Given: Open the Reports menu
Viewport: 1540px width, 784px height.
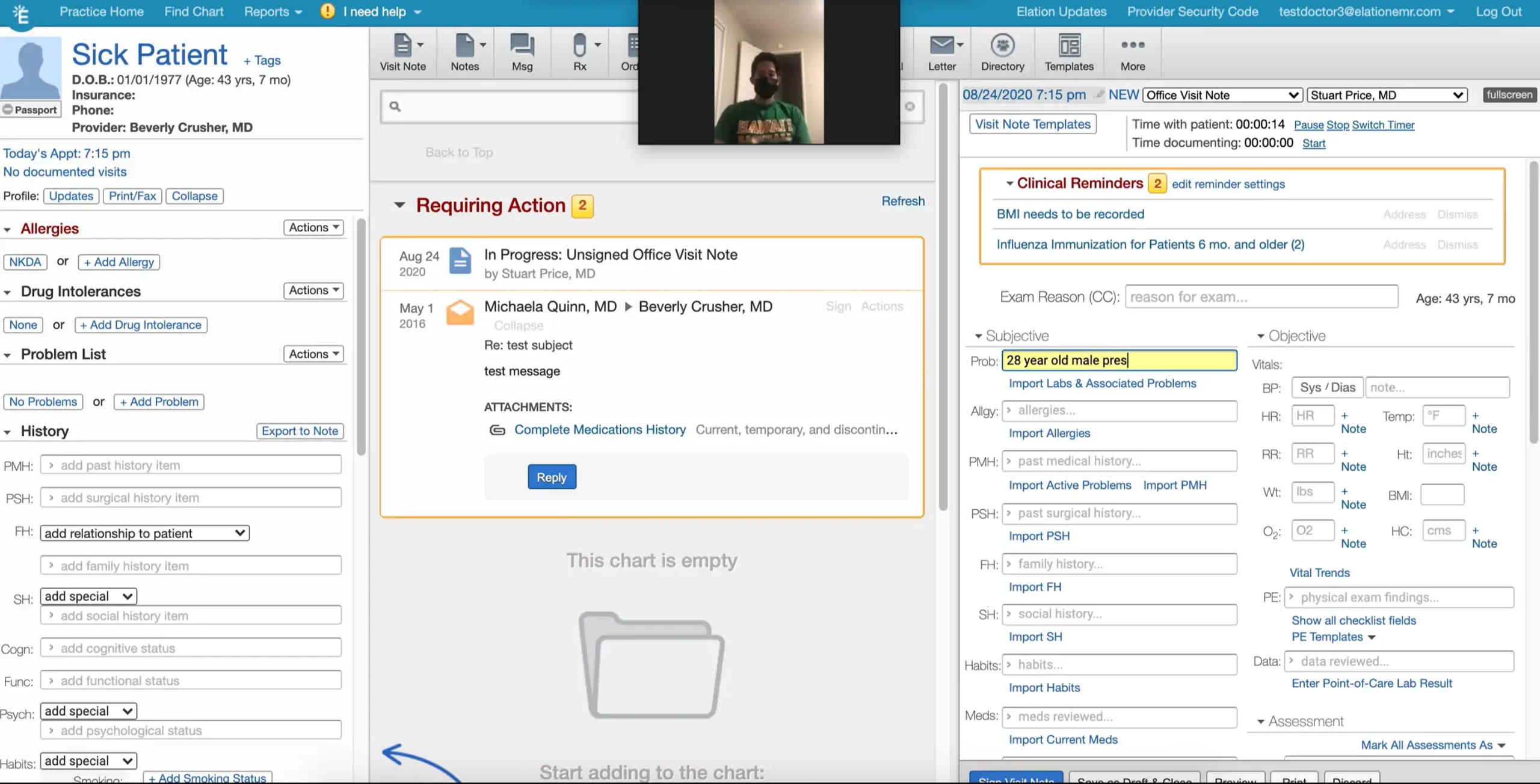Looking at the screenshot, I should click(x=272, y=11).
